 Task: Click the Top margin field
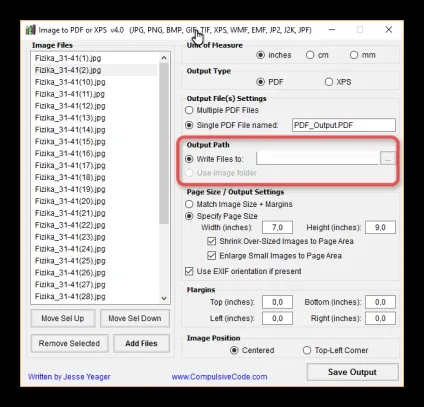277,302
